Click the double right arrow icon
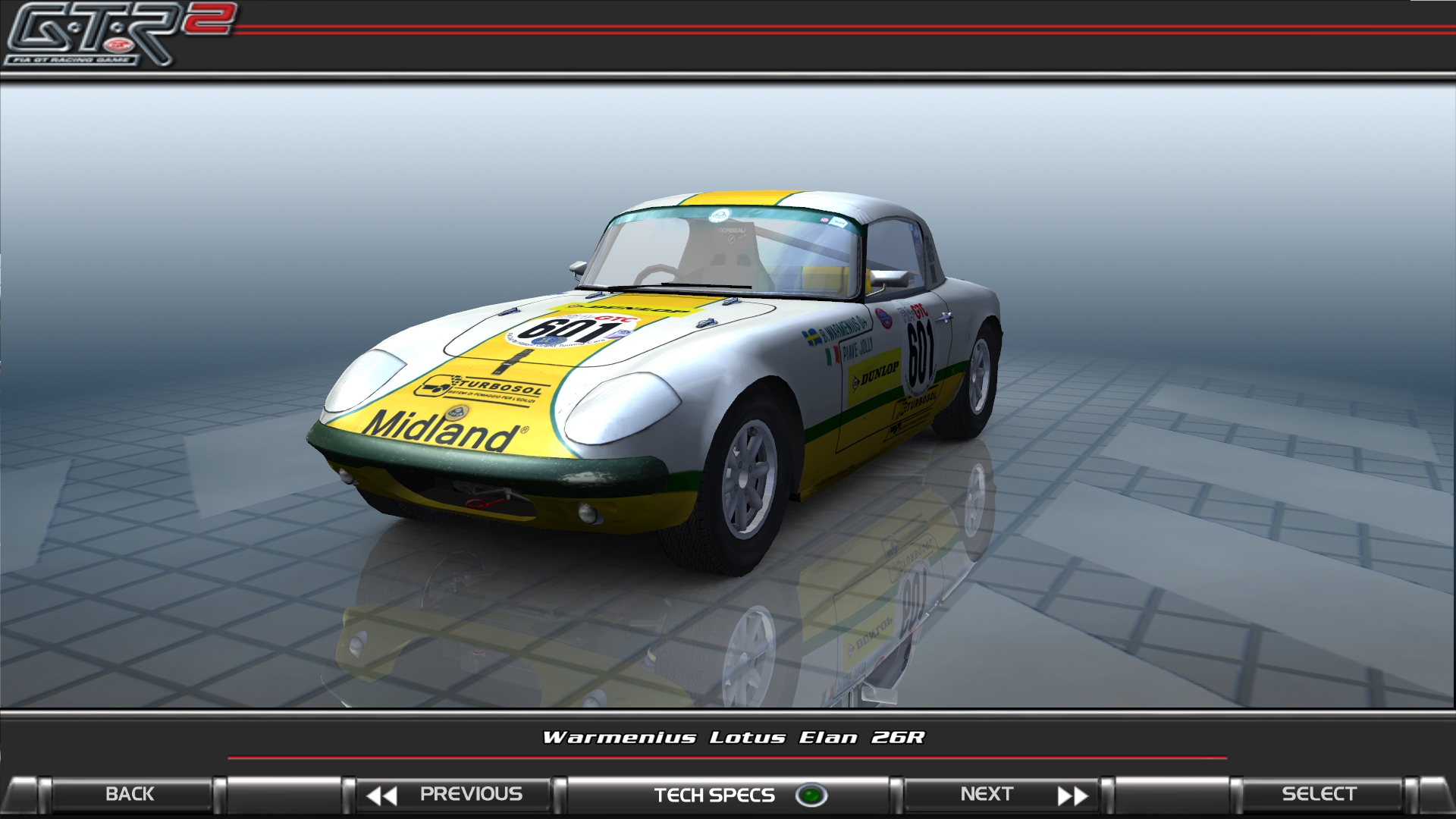Viewport: 1456px width, 819px height. tap(1074, 795)
